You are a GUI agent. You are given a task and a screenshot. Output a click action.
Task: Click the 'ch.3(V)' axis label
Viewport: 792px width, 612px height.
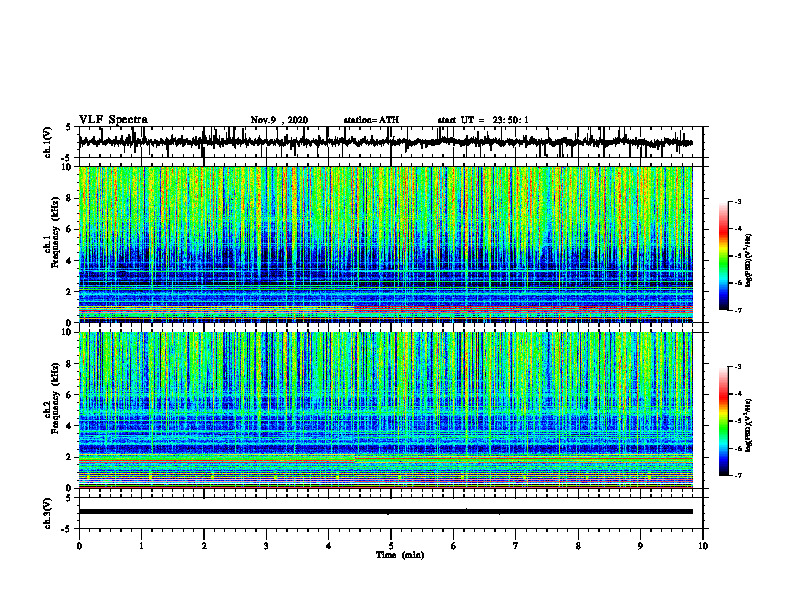click(x=47, y=513)
